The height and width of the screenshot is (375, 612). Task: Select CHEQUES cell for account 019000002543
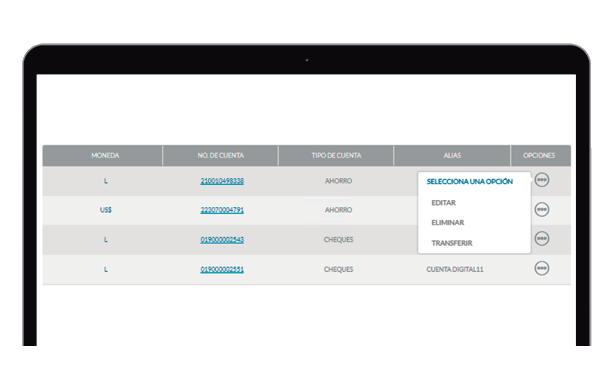[x=338, y=240]
